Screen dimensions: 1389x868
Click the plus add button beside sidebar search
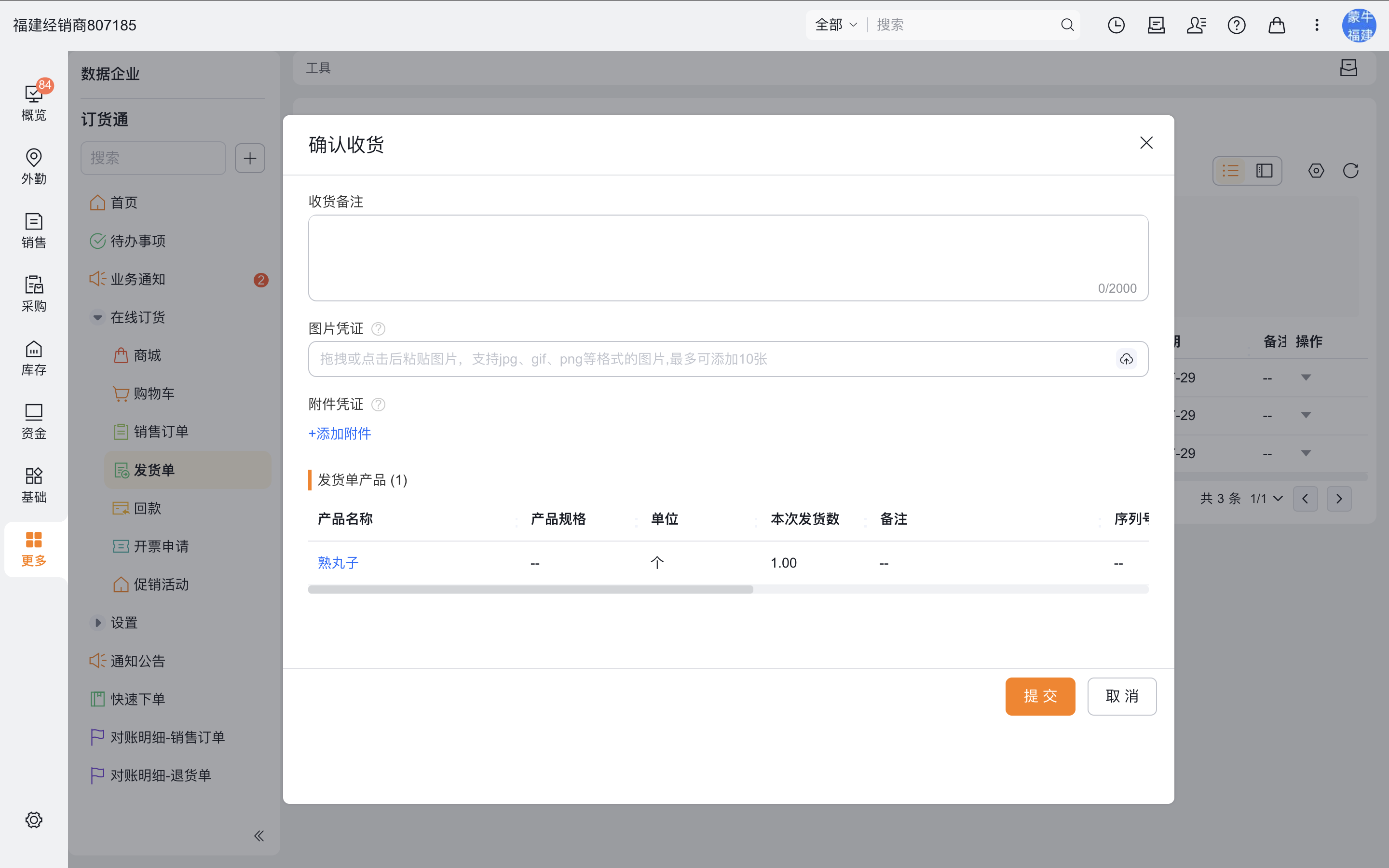pos(250,158)
